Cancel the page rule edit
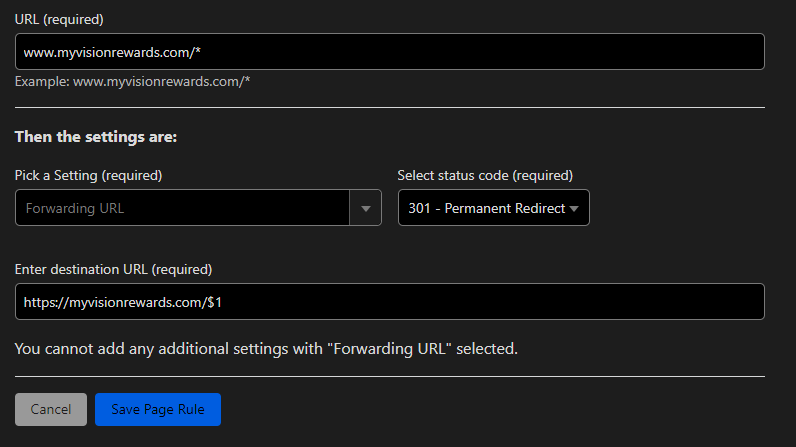The width and height of the screenshot is (796, 447). (51, 409)
